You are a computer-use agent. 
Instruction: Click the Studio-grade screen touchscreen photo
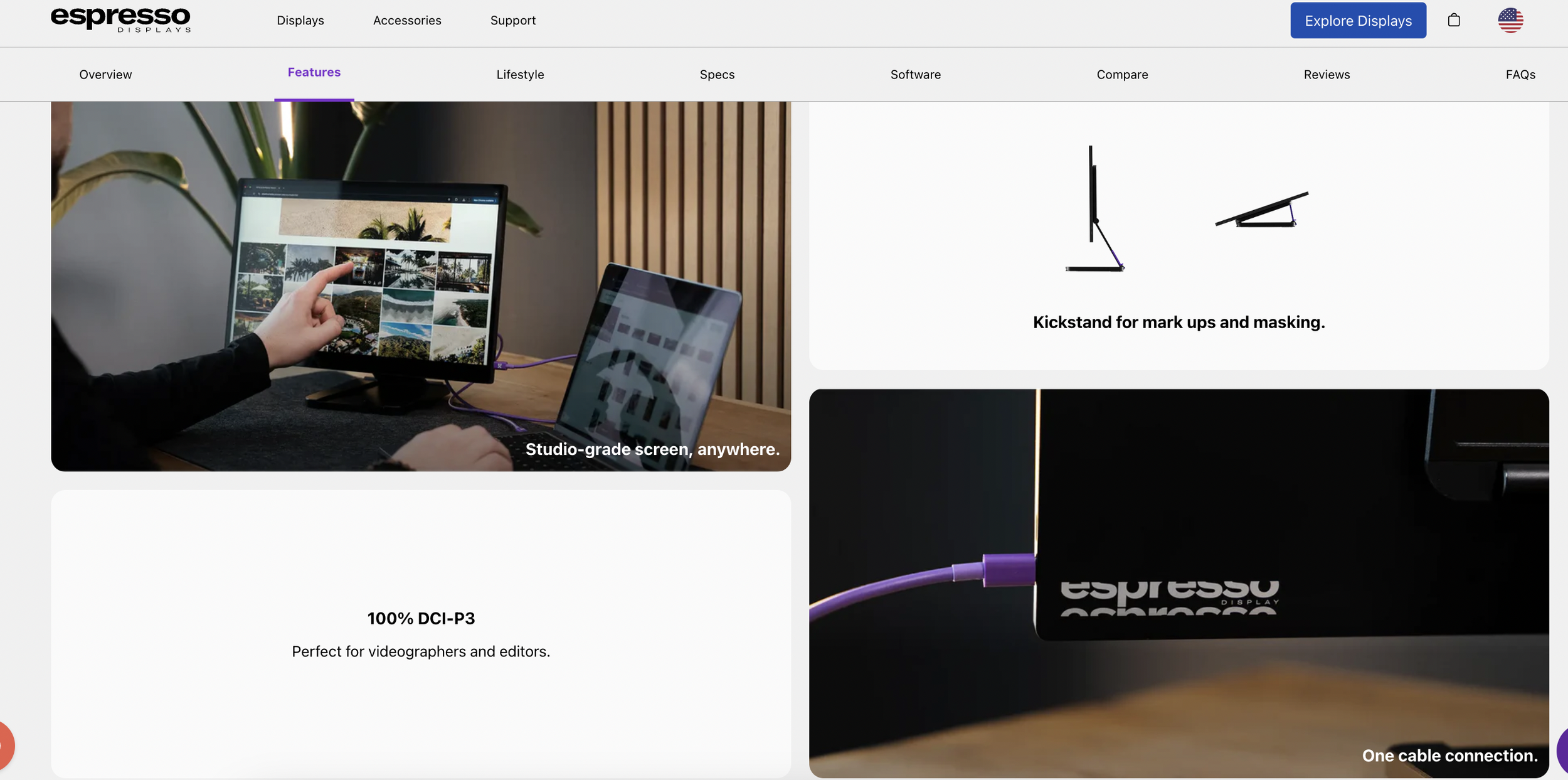[x=420, y=286]
